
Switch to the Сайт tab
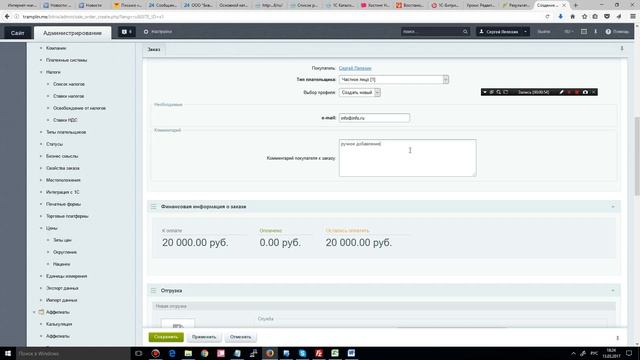(x=18, y=33)
